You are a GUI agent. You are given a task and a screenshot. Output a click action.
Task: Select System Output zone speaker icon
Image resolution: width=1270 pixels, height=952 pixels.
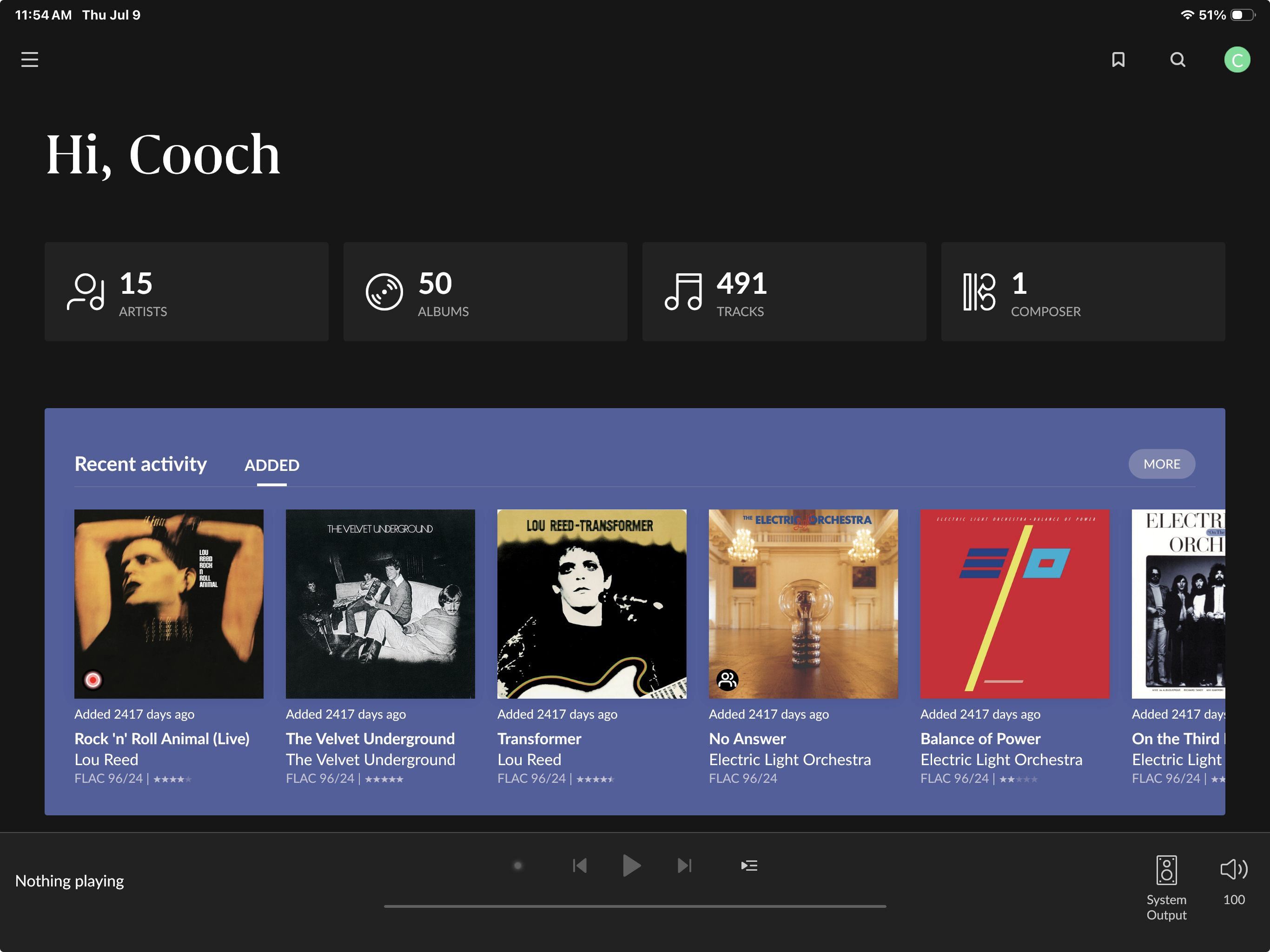coord(1166,870)
